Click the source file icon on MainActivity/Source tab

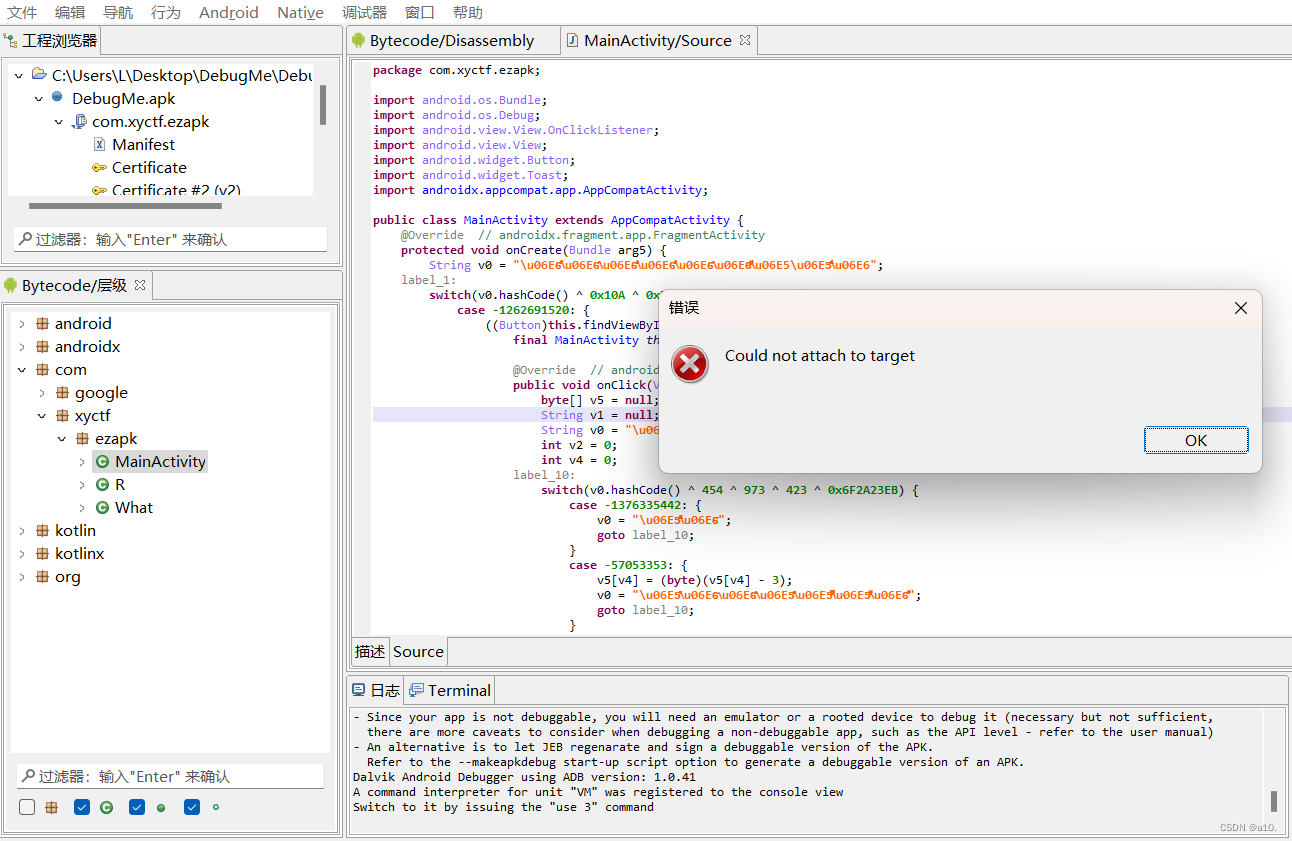[x=572, y=40]
